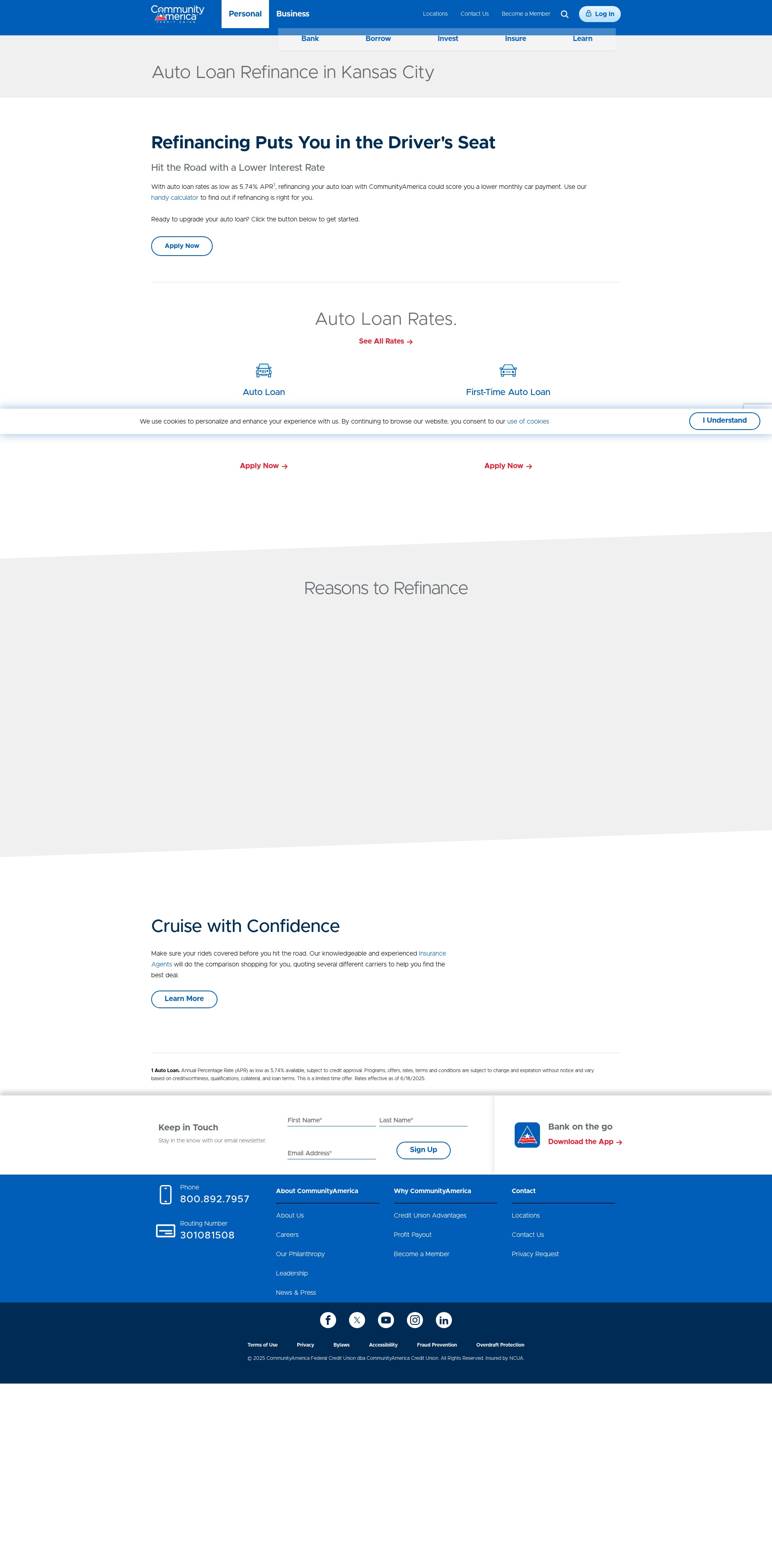The width and height of the screenshot is (772, 1568).
Task: Open Locations footer link
Action: 526,1216
